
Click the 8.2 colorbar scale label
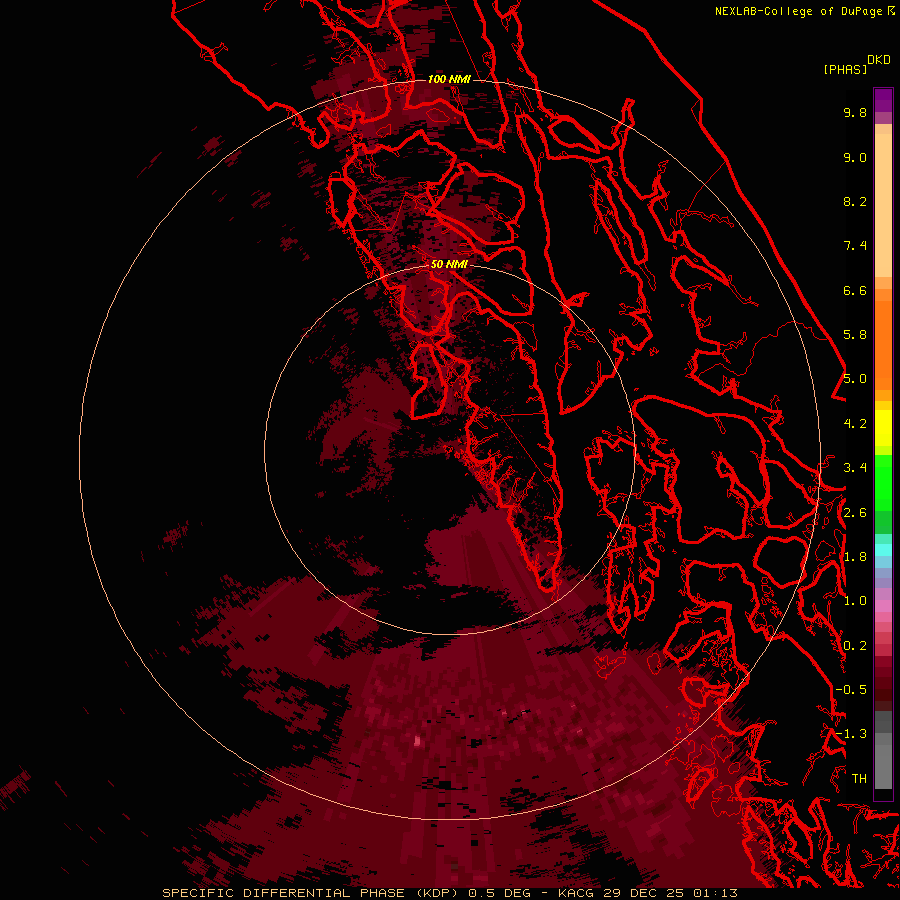point(855,201)
